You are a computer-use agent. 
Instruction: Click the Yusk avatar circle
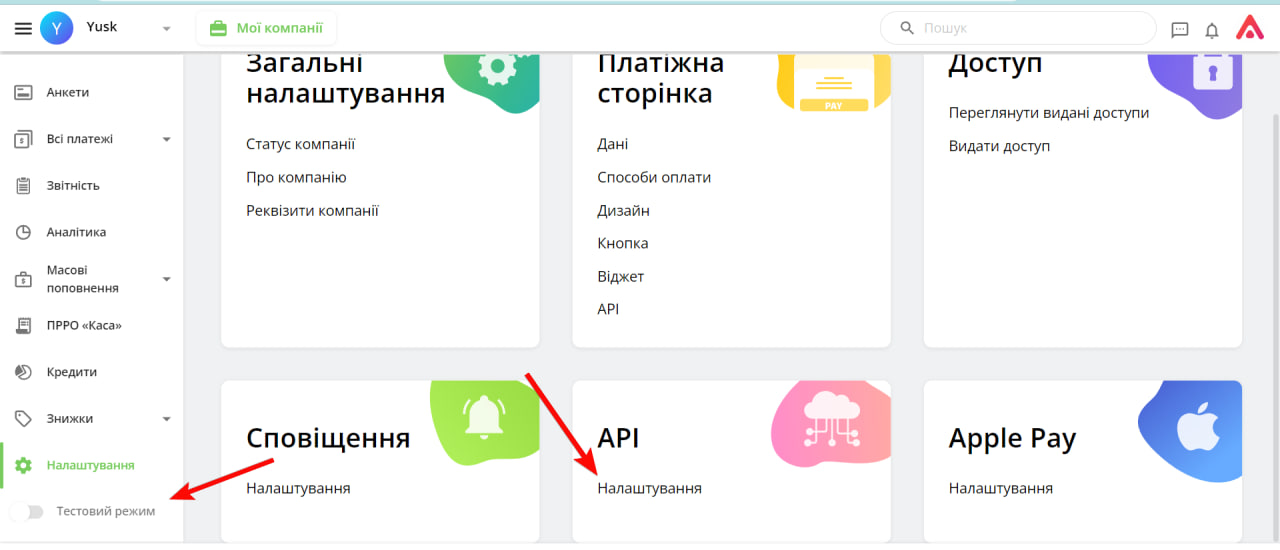tap(56, 29)
